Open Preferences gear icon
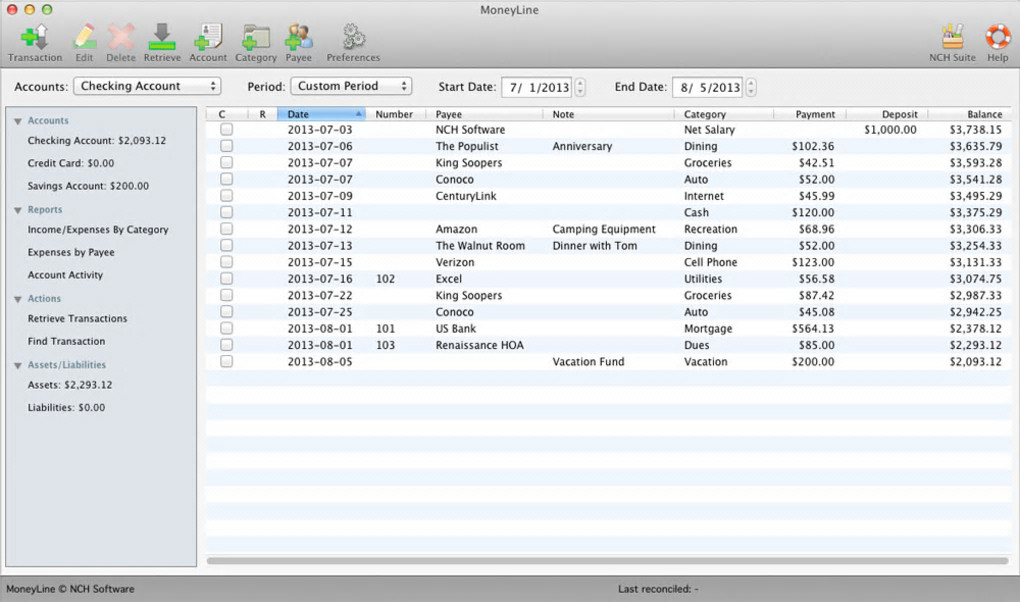 click(x=353, y=38)
